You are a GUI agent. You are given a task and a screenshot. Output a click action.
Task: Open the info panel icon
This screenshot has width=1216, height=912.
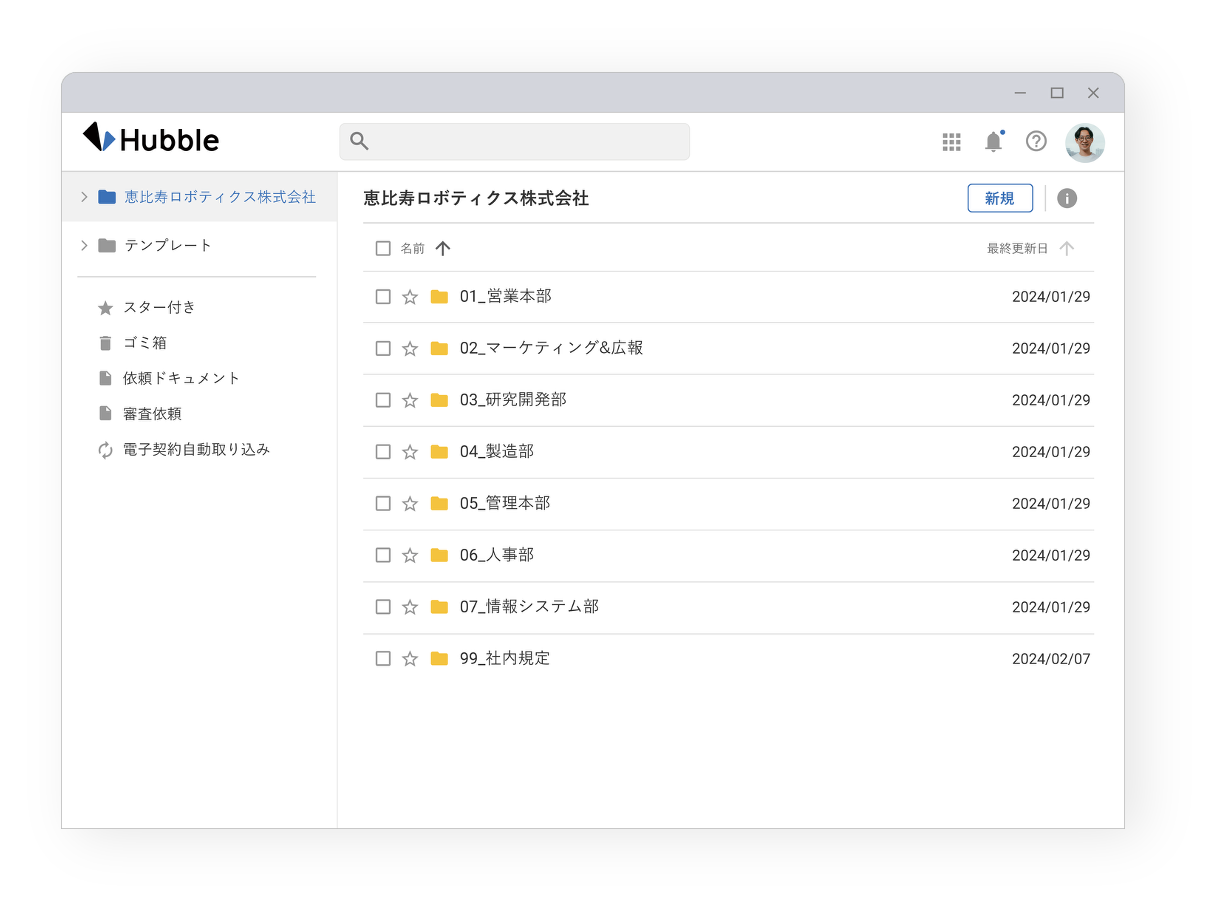click(1066, 198)
